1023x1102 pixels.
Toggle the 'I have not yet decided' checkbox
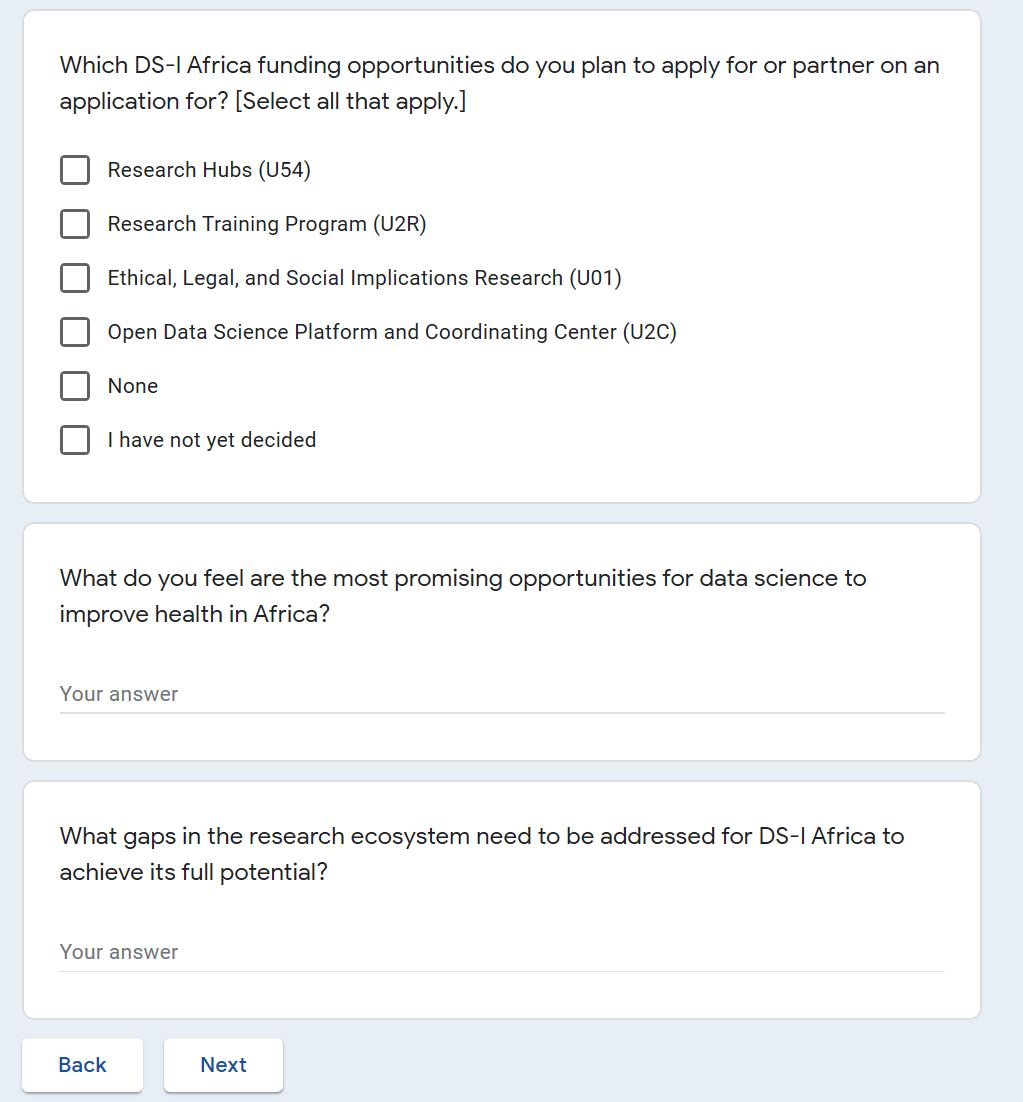[x=75, y=441]
